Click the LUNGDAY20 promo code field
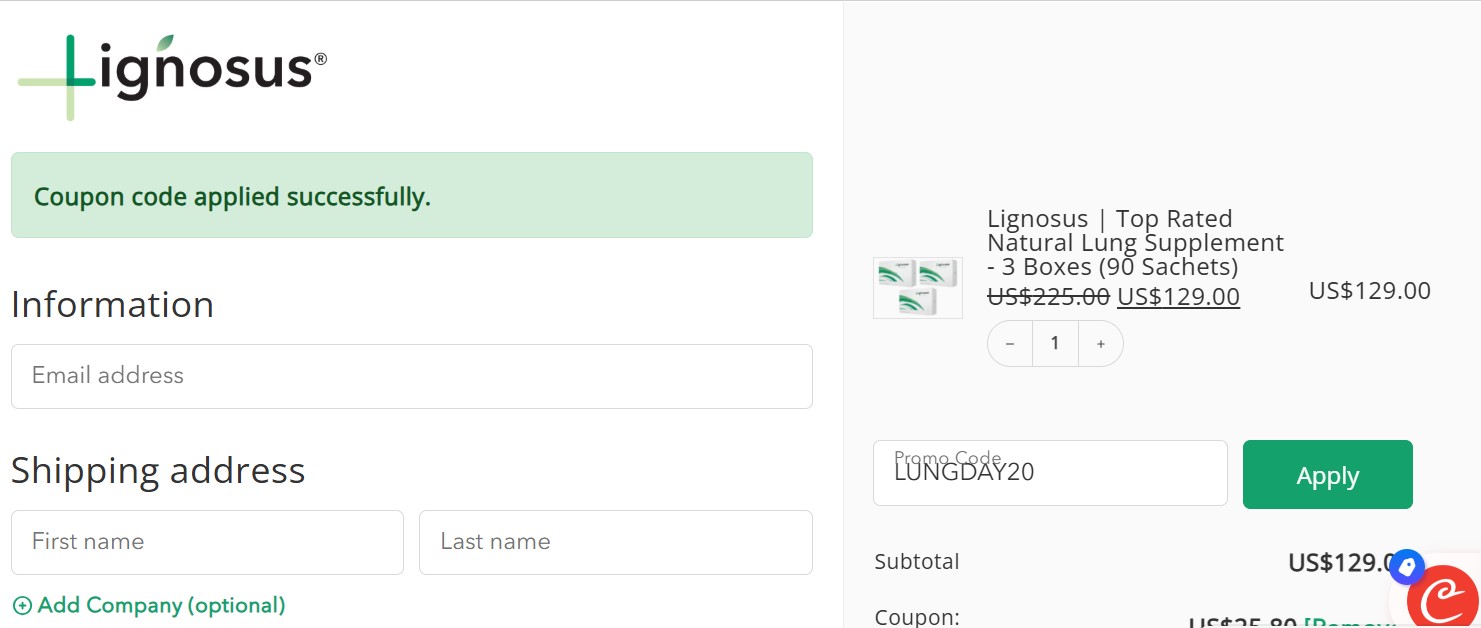This screenshot has width=1481, height=628. 1050,472
